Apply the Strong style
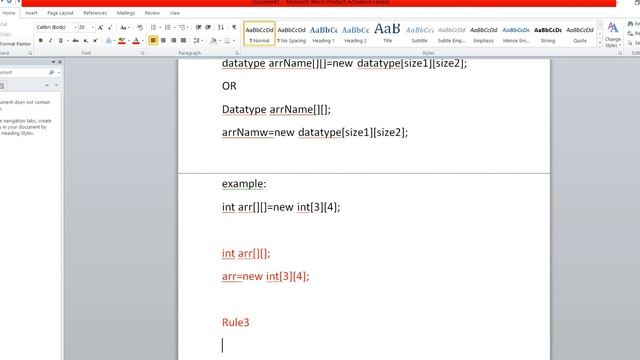Viewport: 640px width, 360px height. pyautogui.click(x=548, y=34)
